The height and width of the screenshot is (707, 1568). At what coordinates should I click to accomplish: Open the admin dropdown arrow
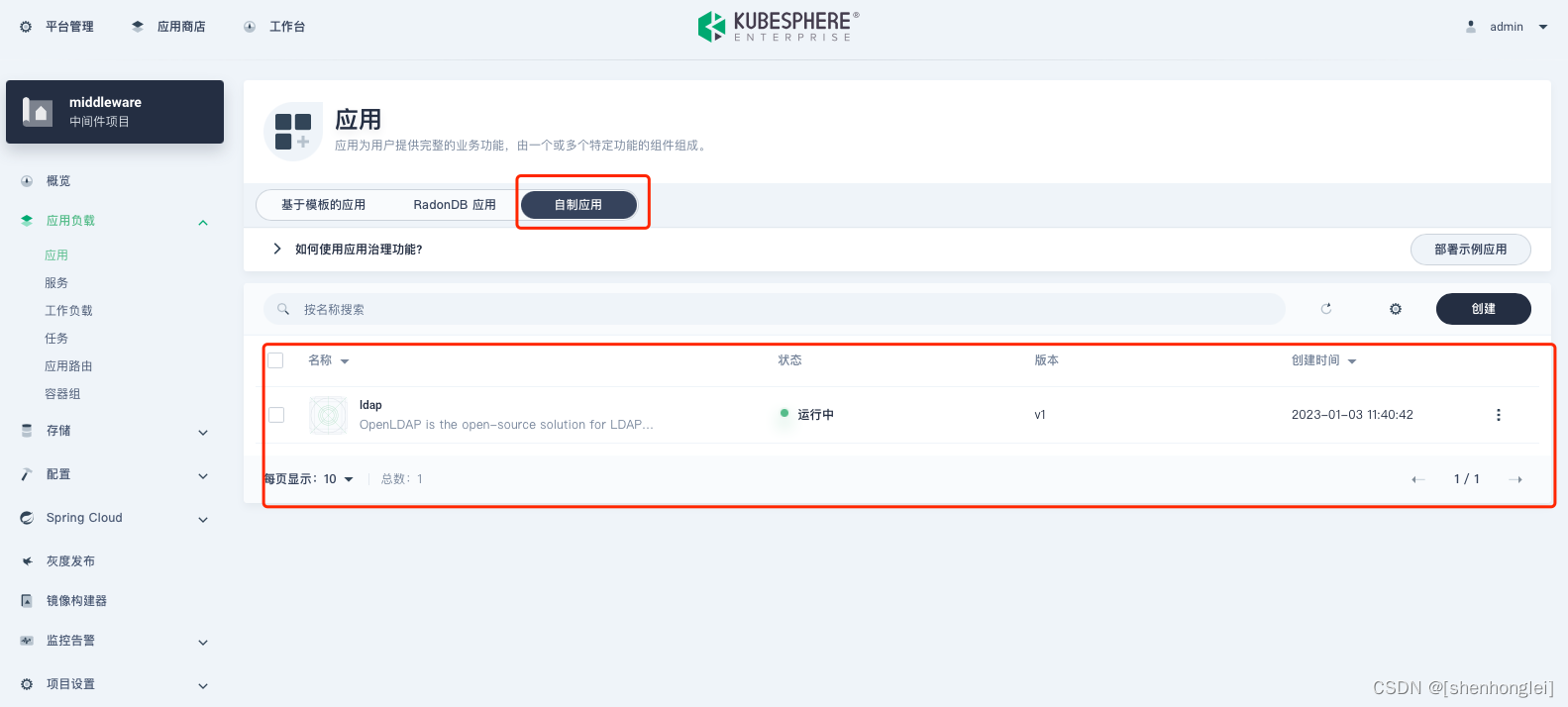click(1543, 27)
